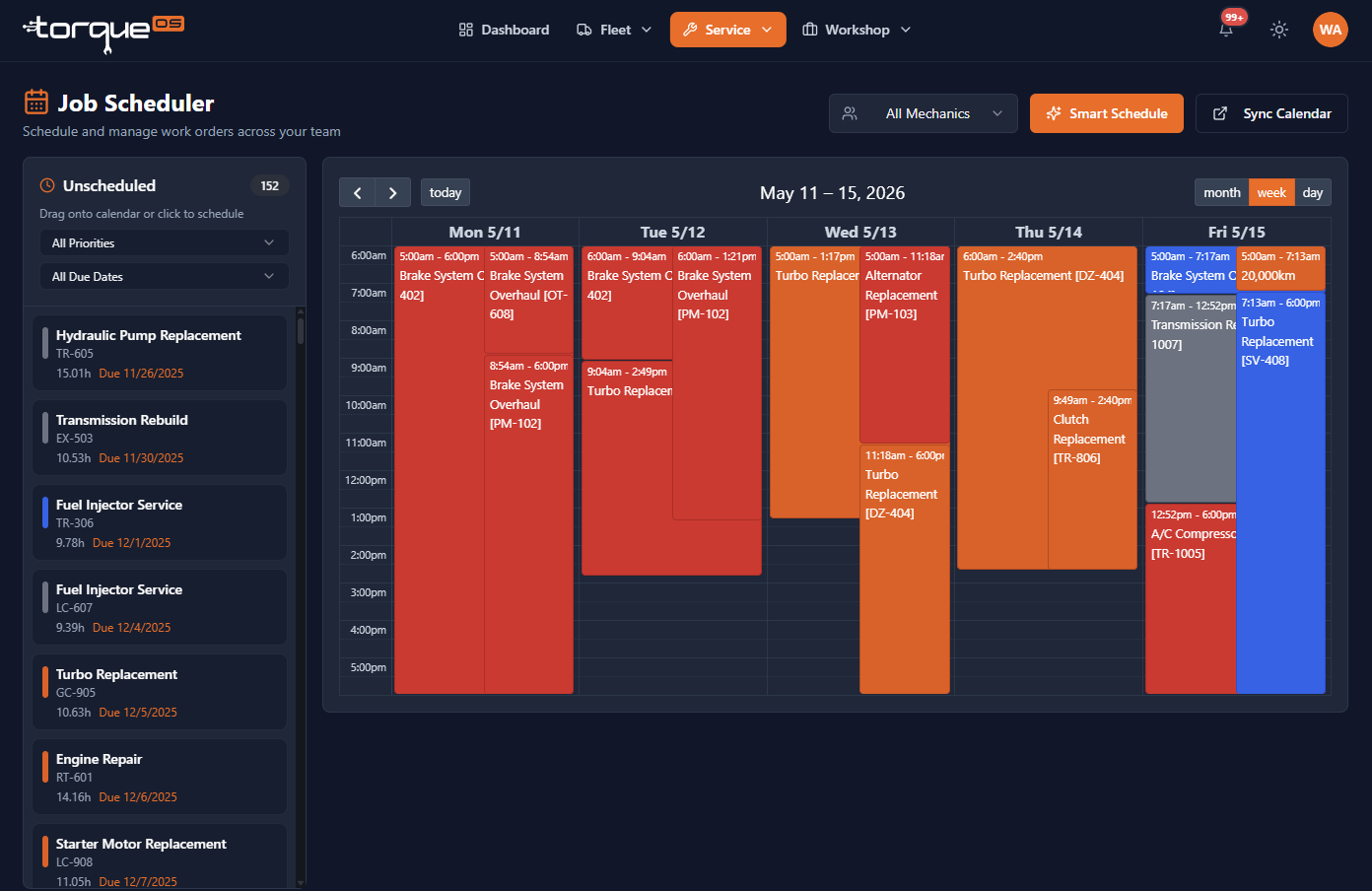Open Thursday Clutch Replacement TR-806 event

click(1092, 480)
